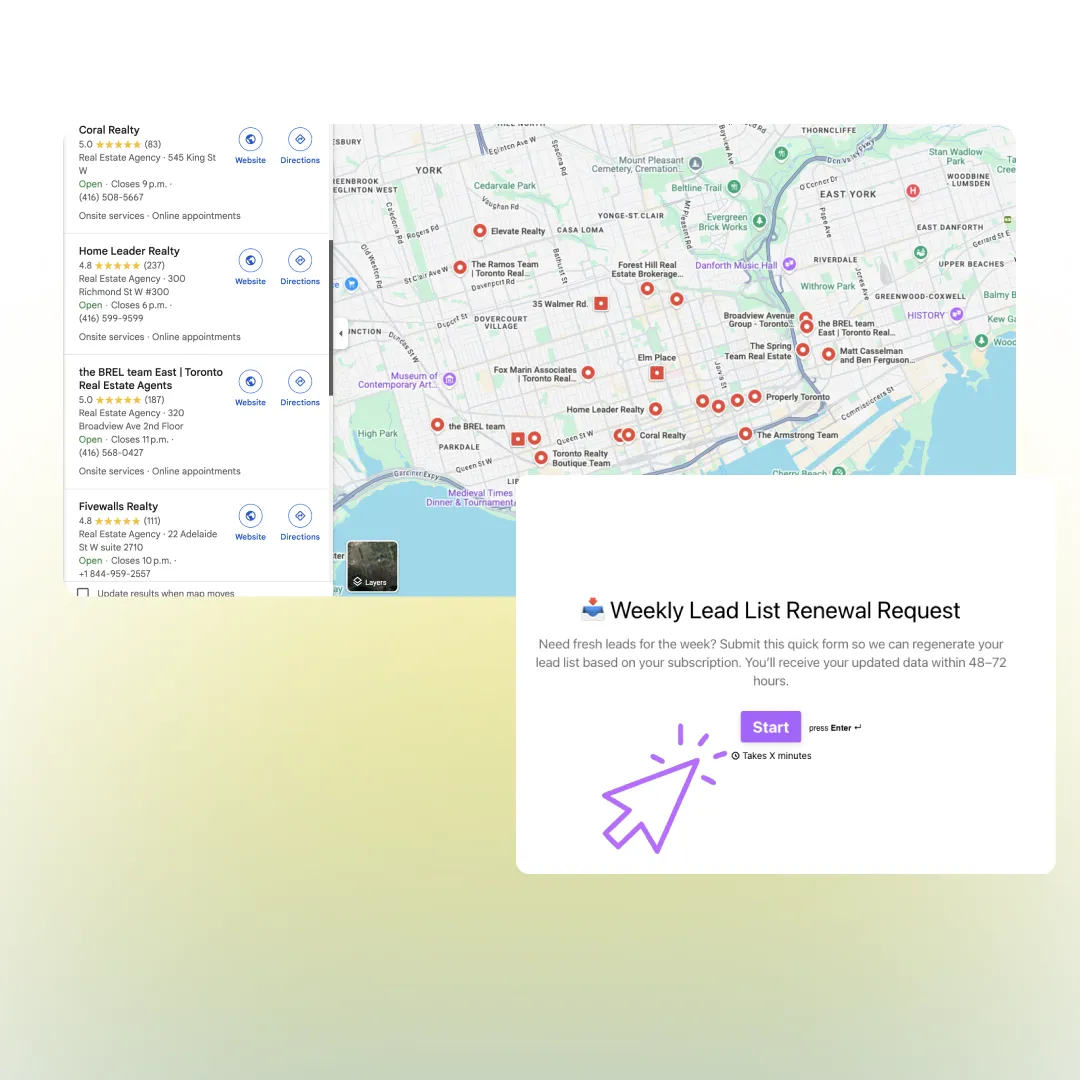Open Fivewalls Realty listing title
Image resolution: width=1080 pixels, height=1080 pixels.
[118, 506]
